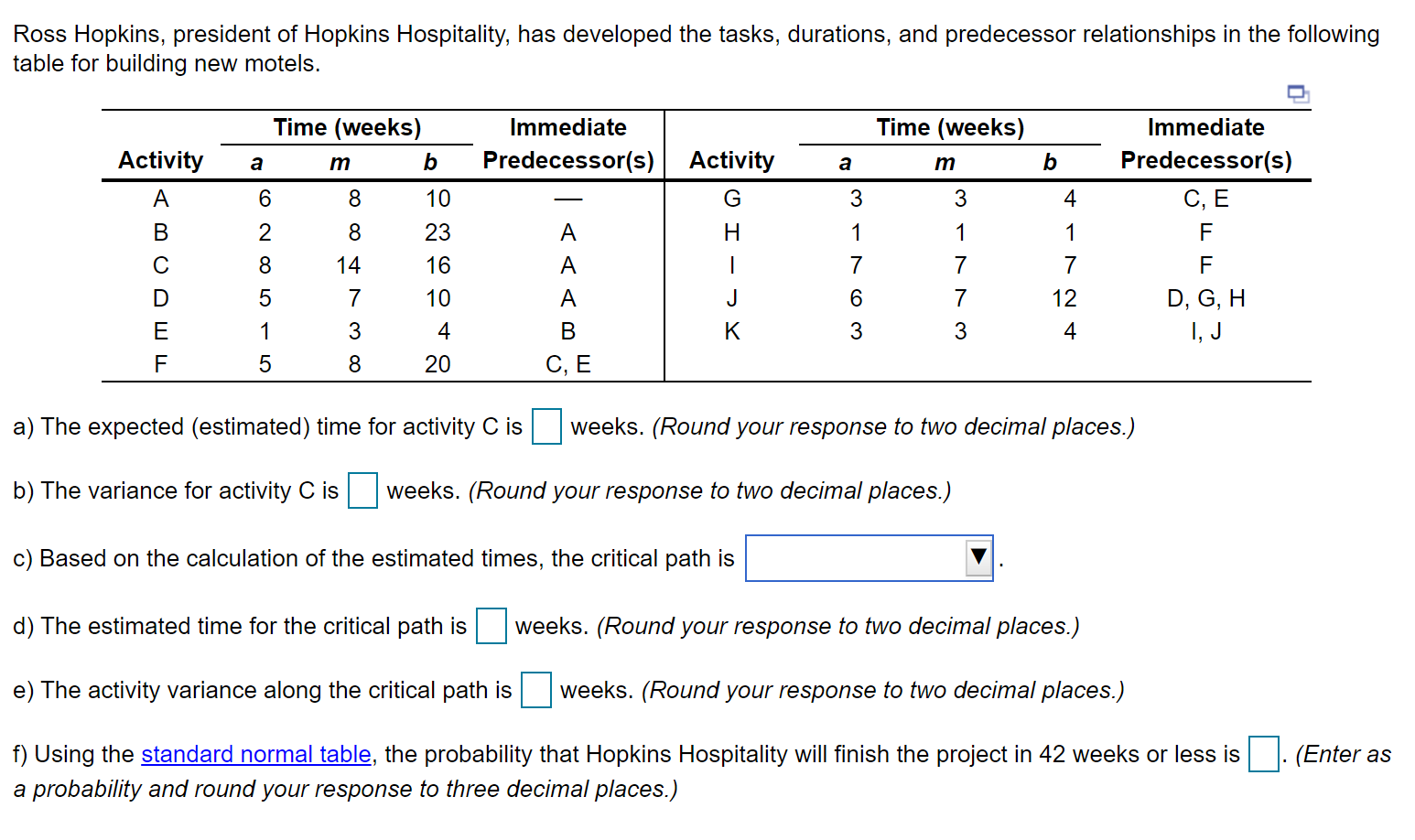The image size is (1415, 840).
Task: Click the Immediate Predecessor(s) header
Action: point(567,144)
